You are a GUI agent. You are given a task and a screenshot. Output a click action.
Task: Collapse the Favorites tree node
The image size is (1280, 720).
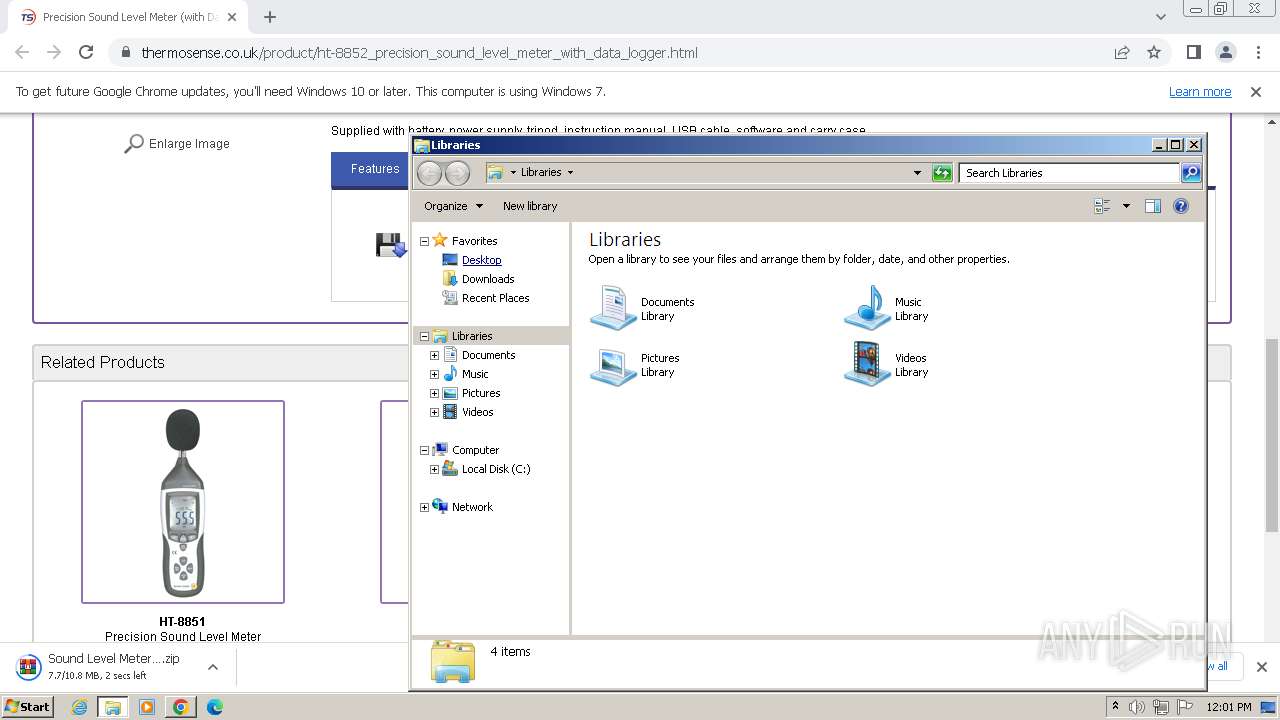coord(424,241)
